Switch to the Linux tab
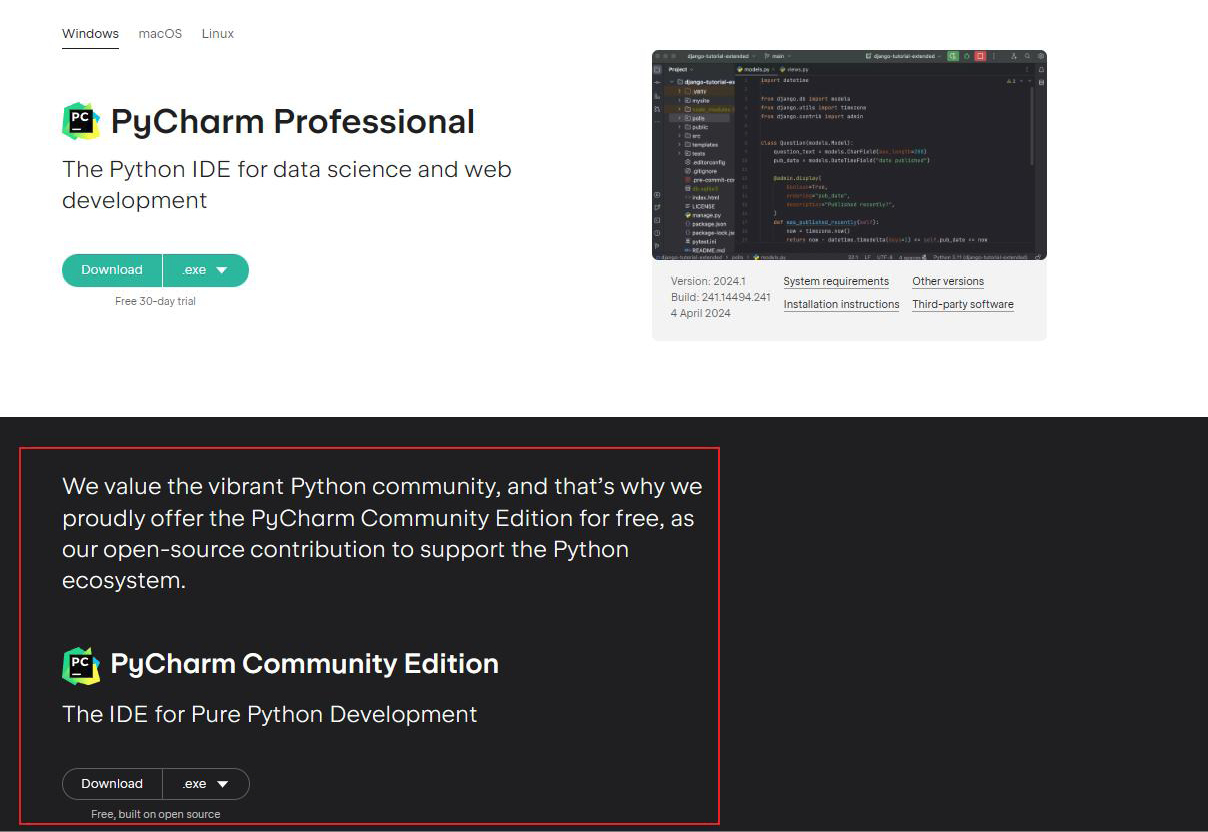Screen dimensions: 1208x832 [x=217, y=34]
